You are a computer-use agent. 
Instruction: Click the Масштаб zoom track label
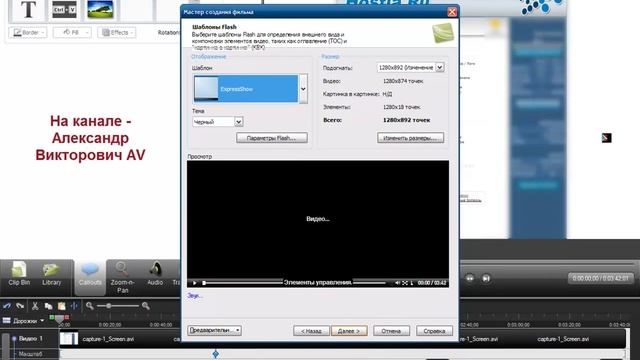tap(30, 354)
